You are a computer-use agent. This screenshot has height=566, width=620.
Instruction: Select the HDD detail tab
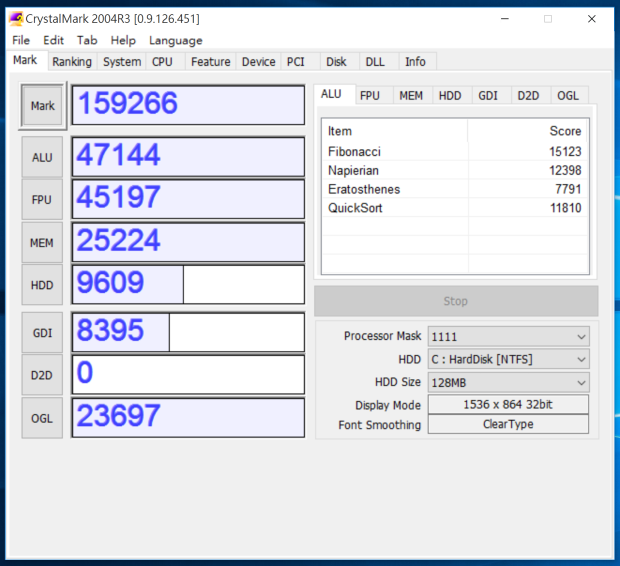pyautogui.click(x=450, y=96)
